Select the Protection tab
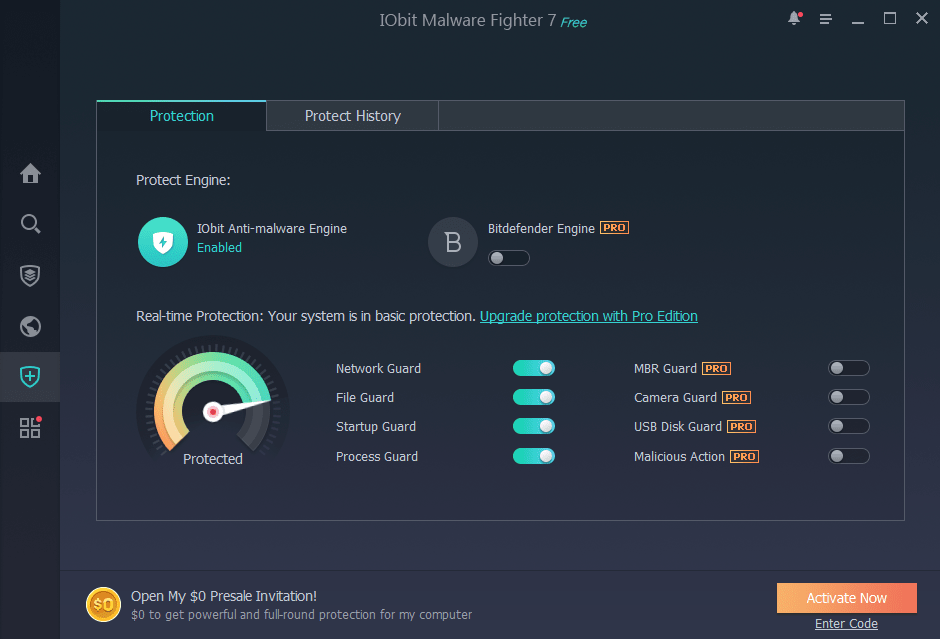Viewport: 940px width, 639px height. 181,116
